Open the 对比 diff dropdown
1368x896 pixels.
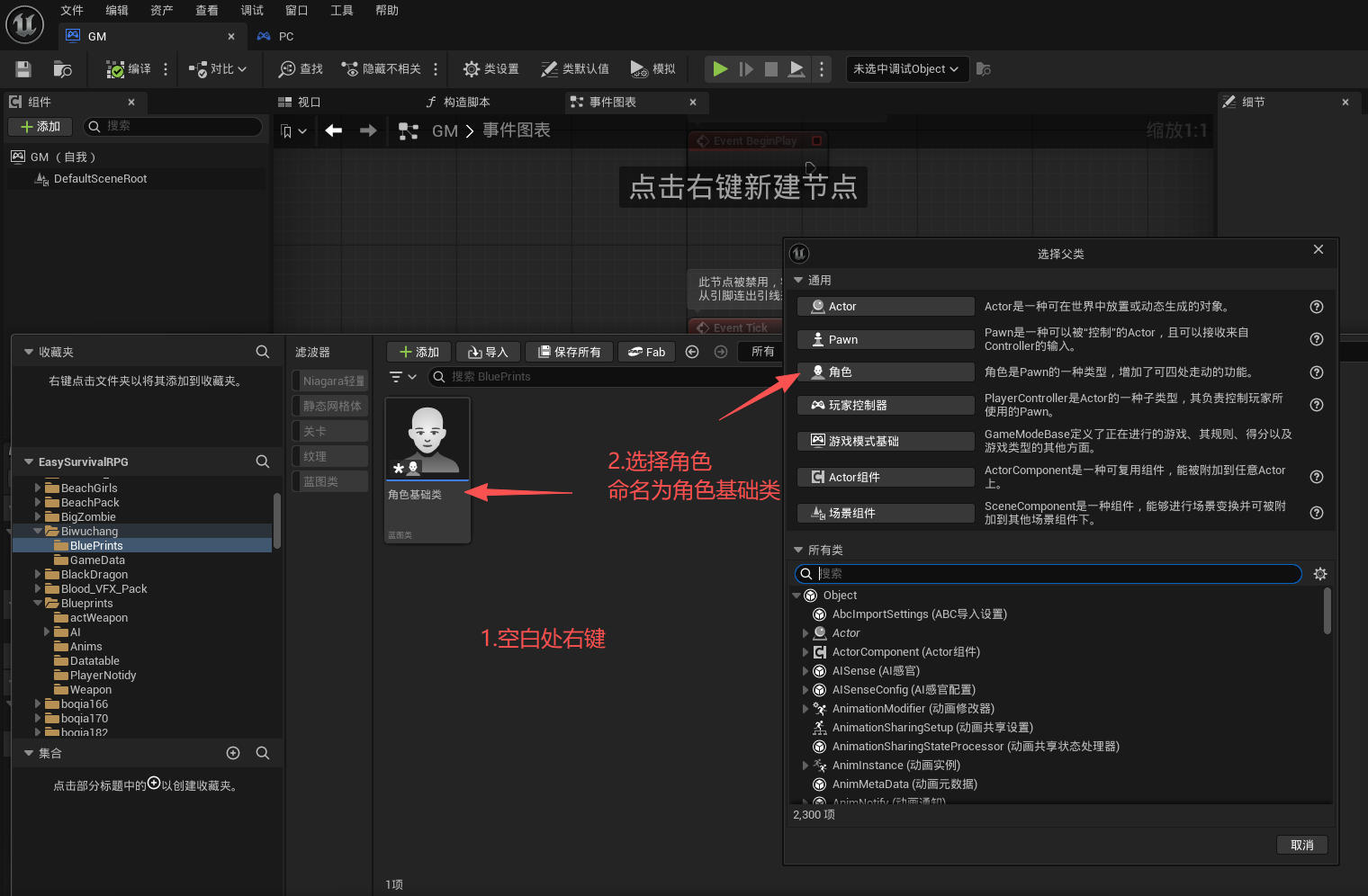pyautogui.click(x=217, y=69)
